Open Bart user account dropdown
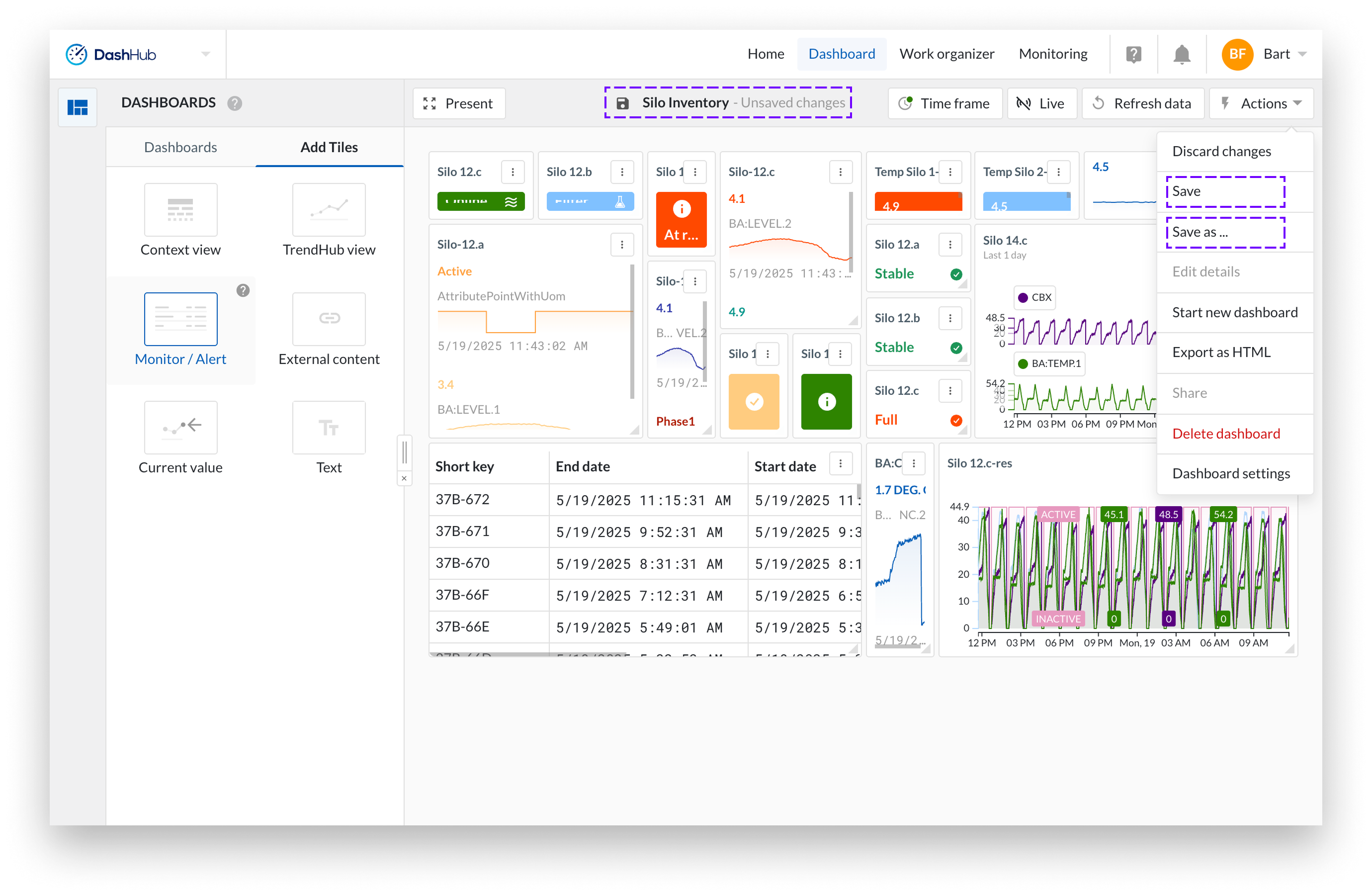Viewport: 1372px width, 895px height. coord(1302,54)
